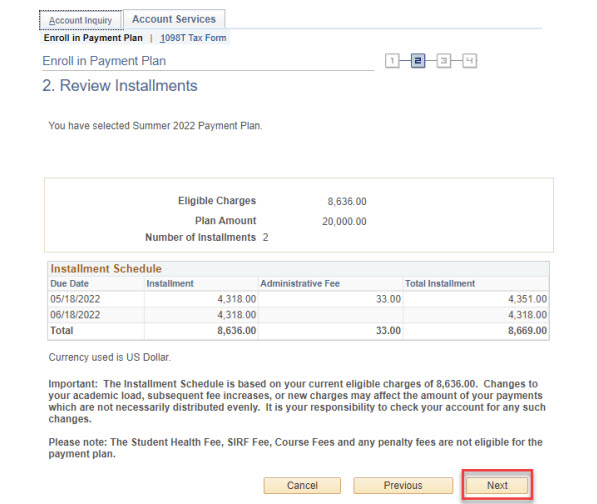Click the step 2 progress icon
The height and width of the screenshot is (504, 597).
click(x=418, y=61)
